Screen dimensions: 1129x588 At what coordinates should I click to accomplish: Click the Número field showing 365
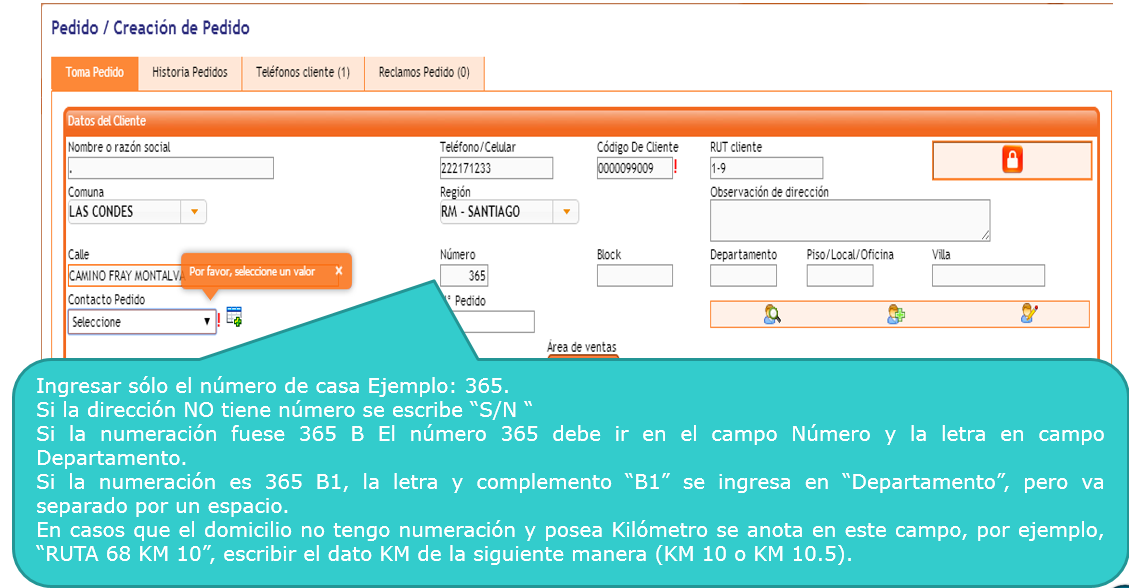click(464, 276)
